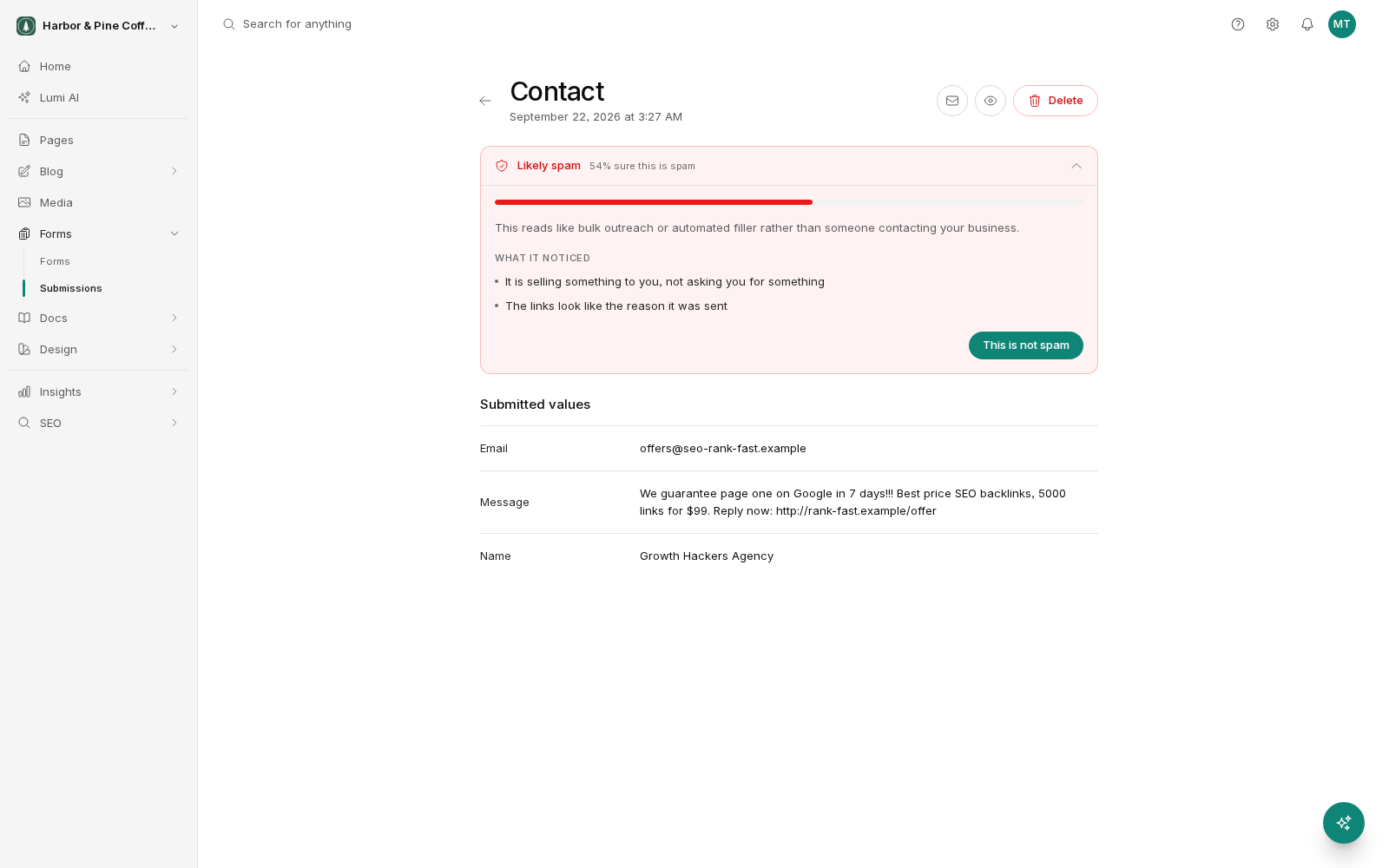The height and width of the screenshot is (868, 1389).
Task: Click the Blog pencil icon
Action: point(24,171)
